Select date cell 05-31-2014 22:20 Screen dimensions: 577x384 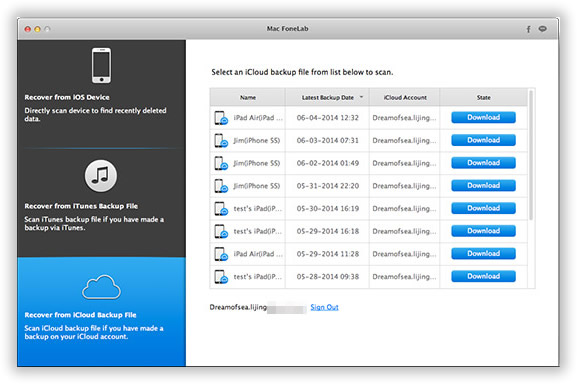(x=328, y=186)
